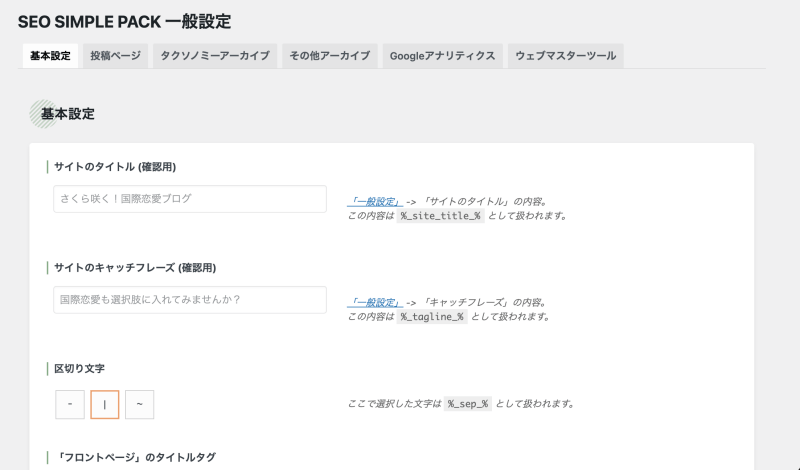This screenshot has width=800, height=470.
Task: Click the 「フロントページ」のタイトルタグ label
Action: pos(135,457)
